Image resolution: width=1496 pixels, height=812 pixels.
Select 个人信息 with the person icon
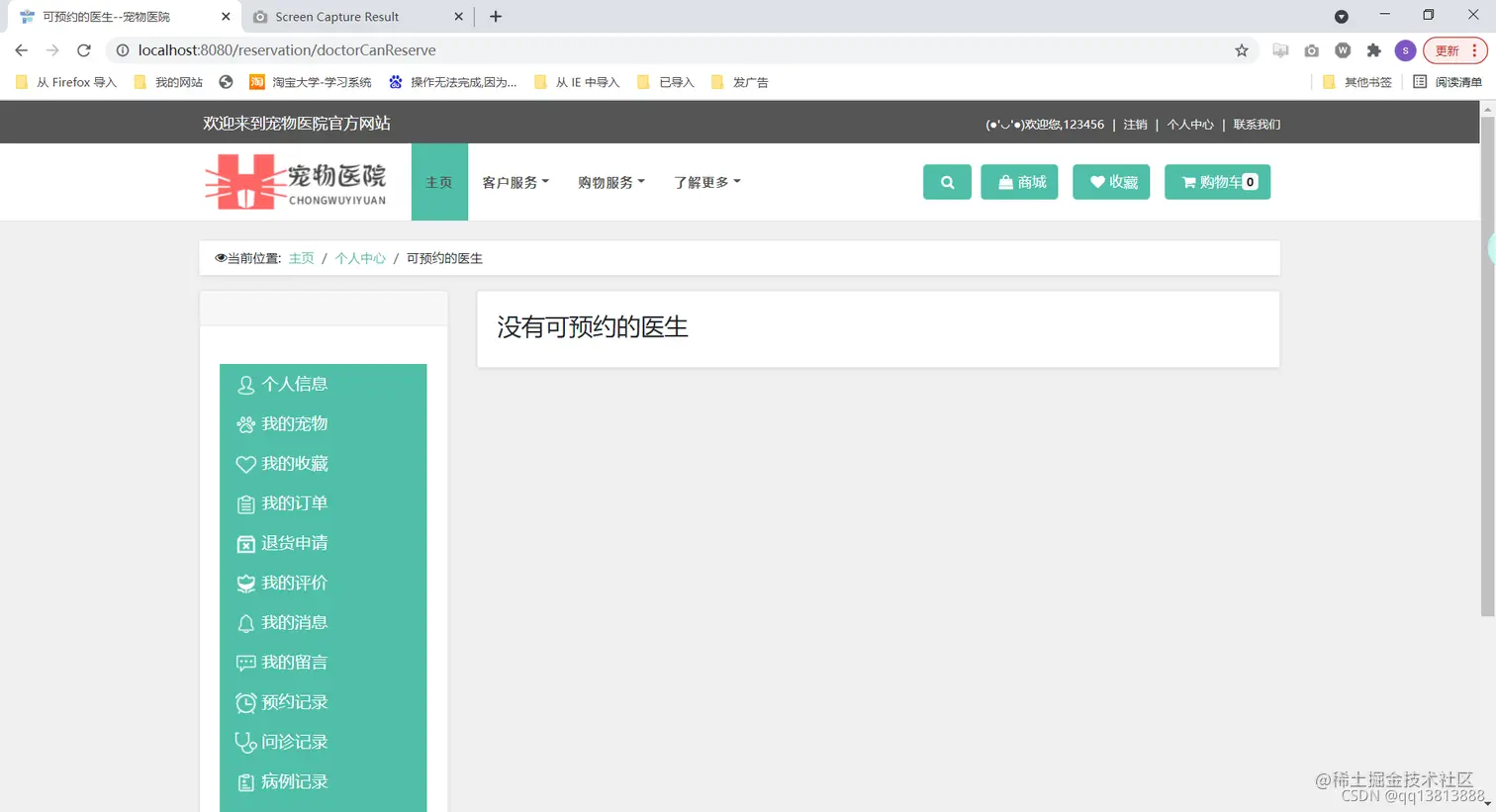pos(245,384)
